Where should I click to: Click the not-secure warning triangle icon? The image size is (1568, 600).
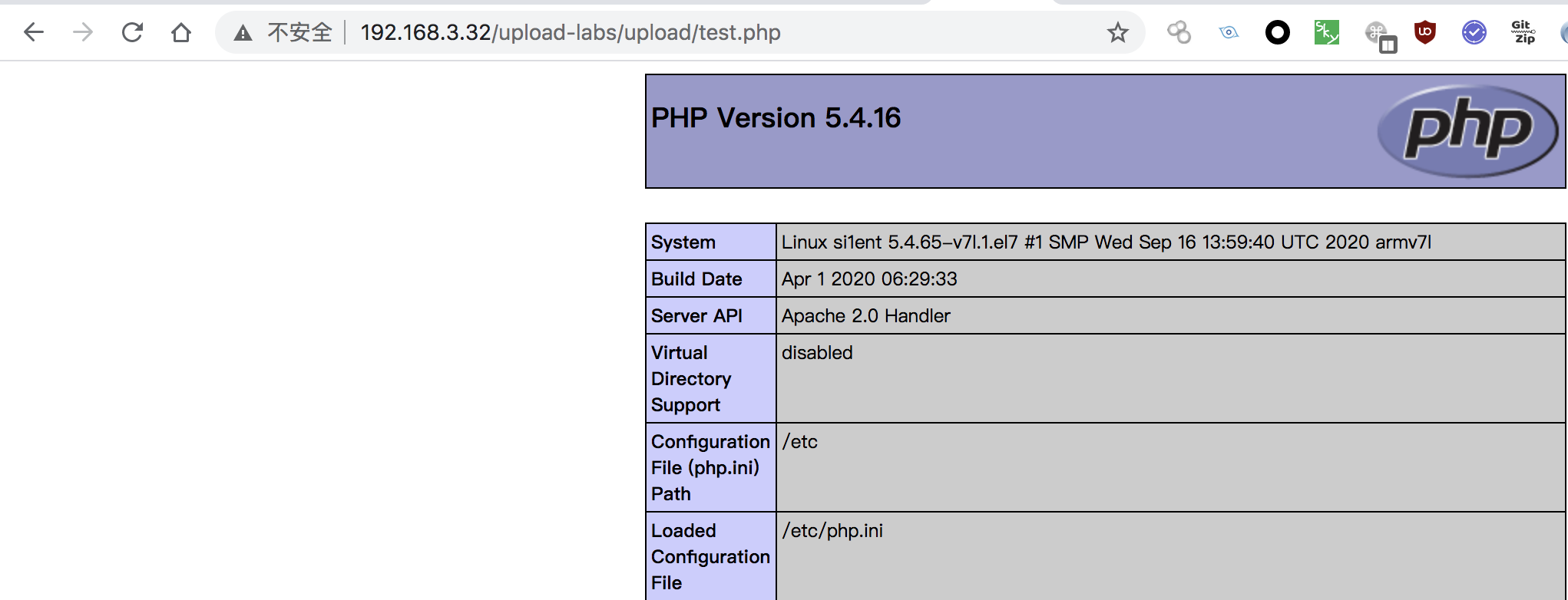coord(243,32)
